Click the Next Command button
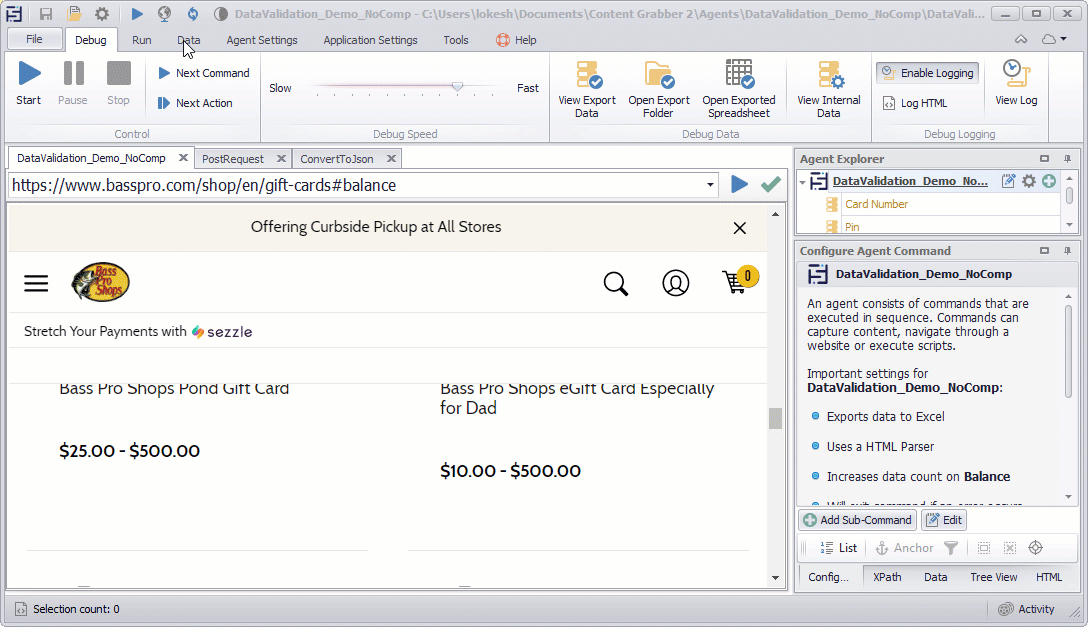This screenshot has height=628, width=1088. click(x=204, y=73)
